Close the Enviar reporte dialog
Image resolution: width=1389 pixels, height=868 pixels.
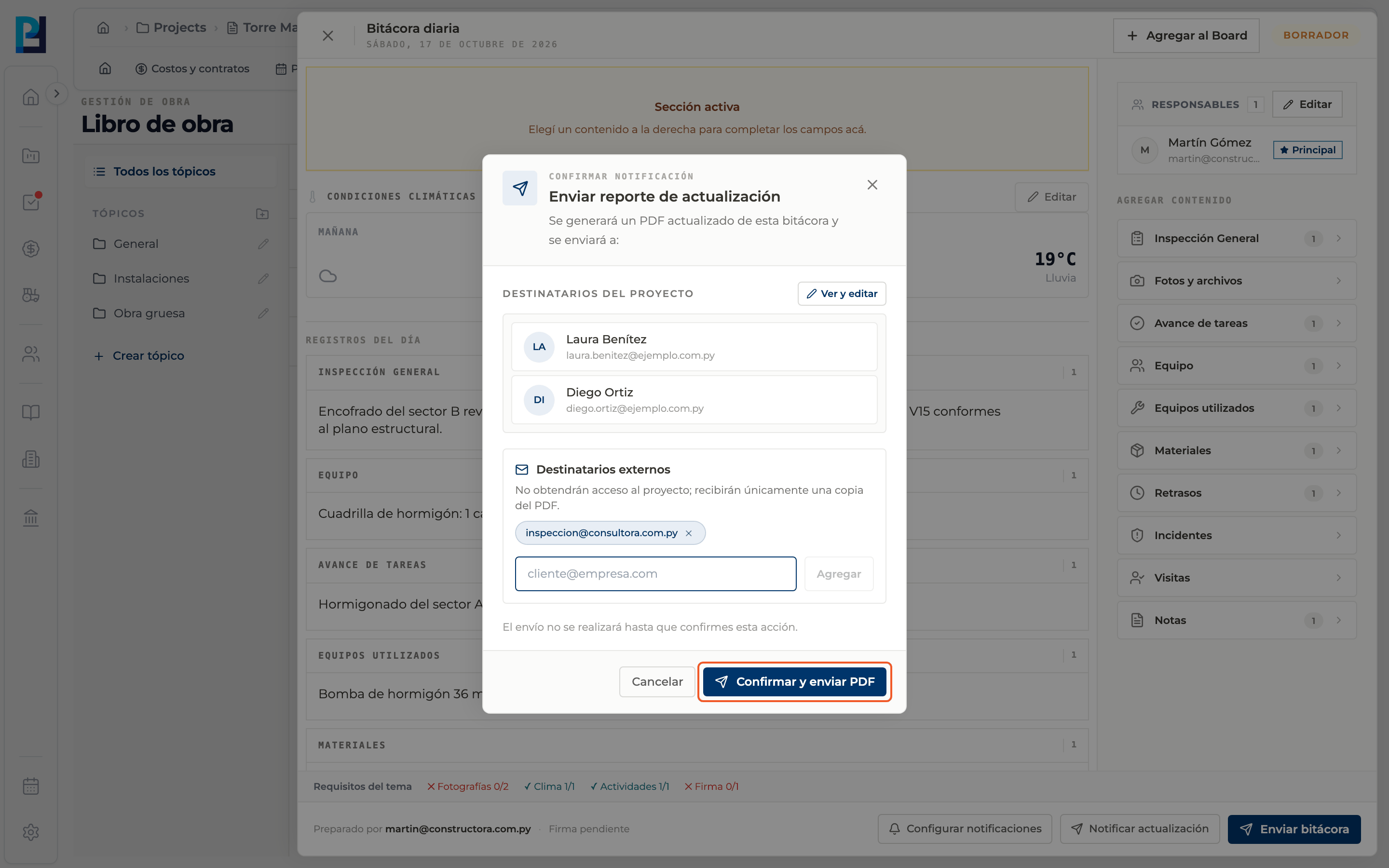(872, 185)
